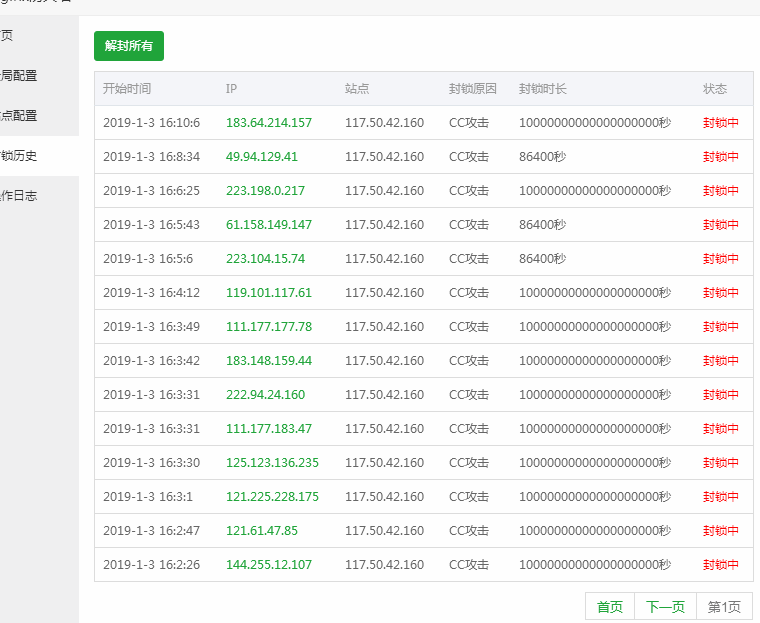The width and height of the screenshot is (760, 623).
Task: Open IP link 61.158.149.147
Action: pyautogui.click(x=269, y=224)
